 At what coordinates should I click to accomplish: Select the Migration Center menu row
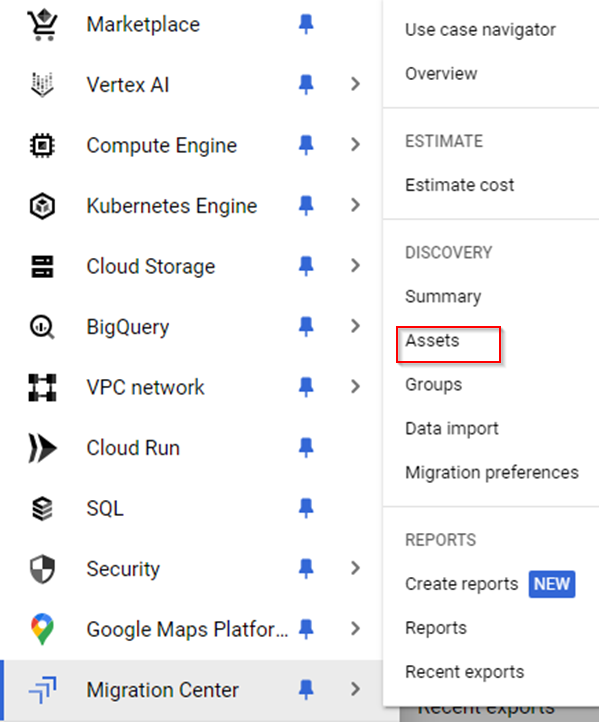point(191,690)
